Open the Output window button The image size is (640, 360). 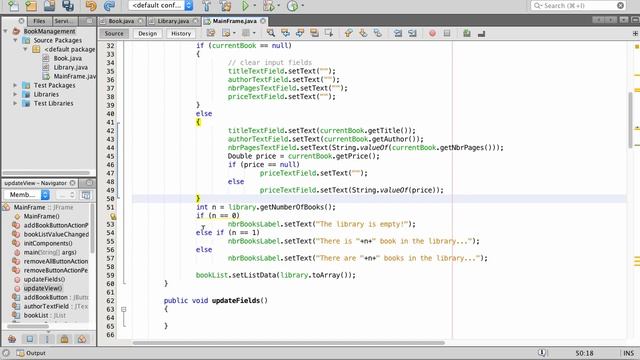coord(31,353)
